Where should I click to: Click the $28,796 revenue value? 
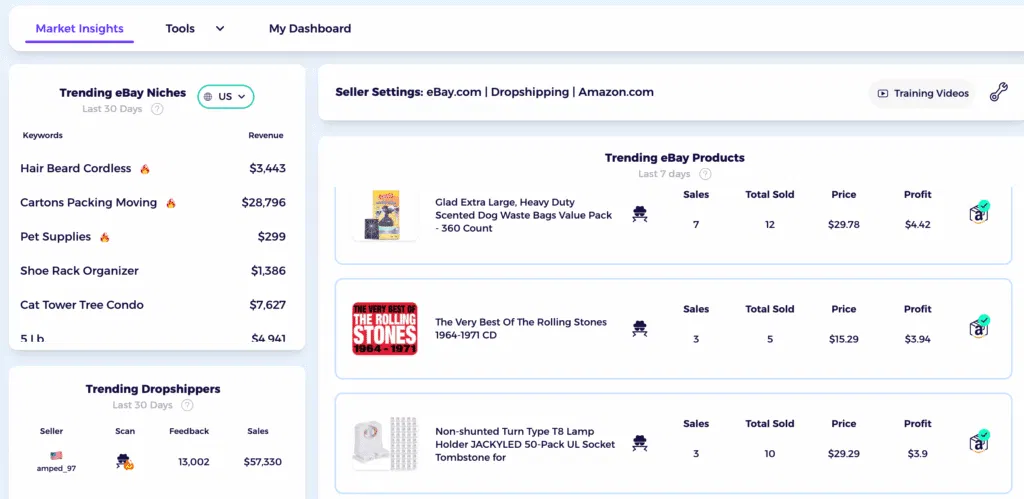pos(264,202)
